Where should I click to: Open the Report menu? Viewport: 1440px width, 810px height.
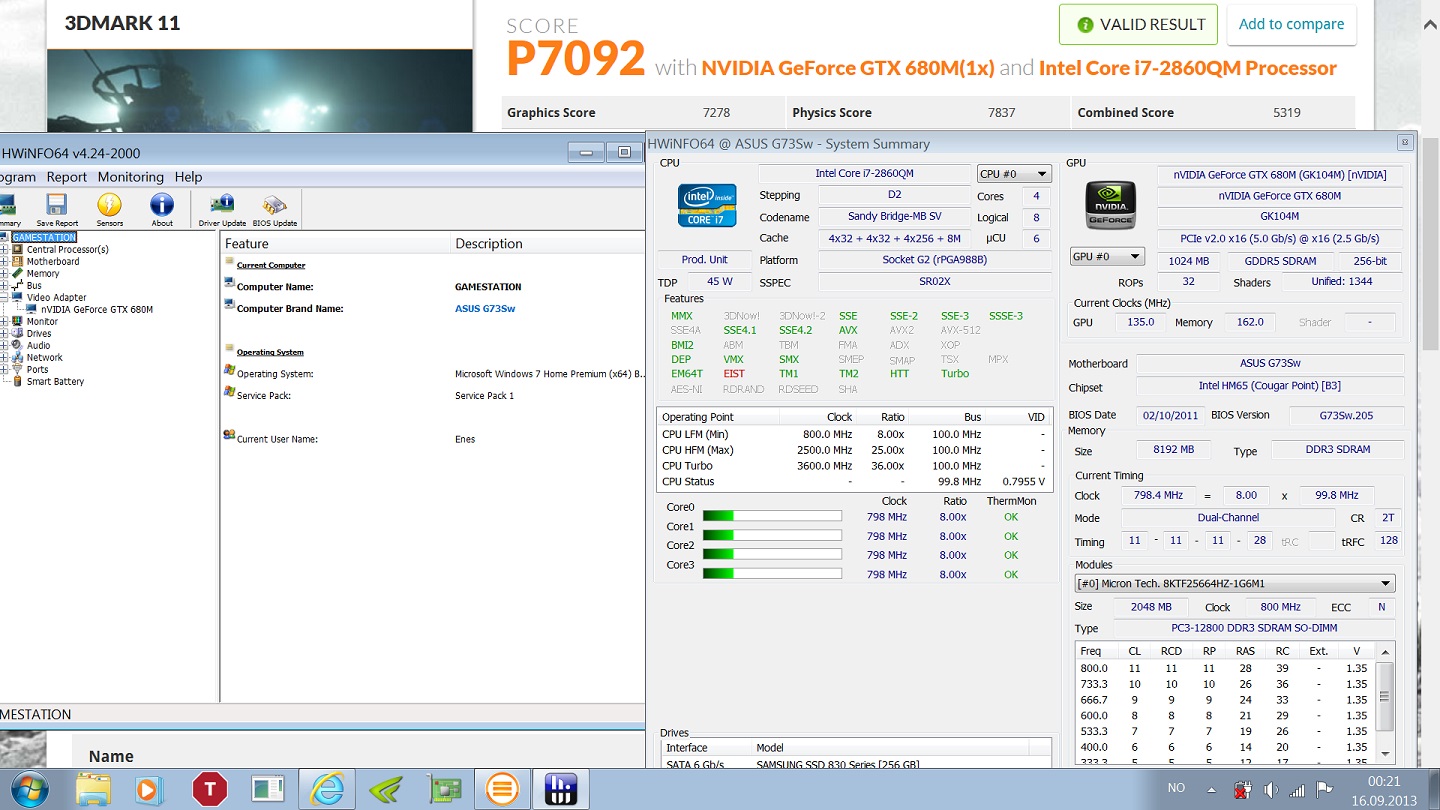[67, 177]
